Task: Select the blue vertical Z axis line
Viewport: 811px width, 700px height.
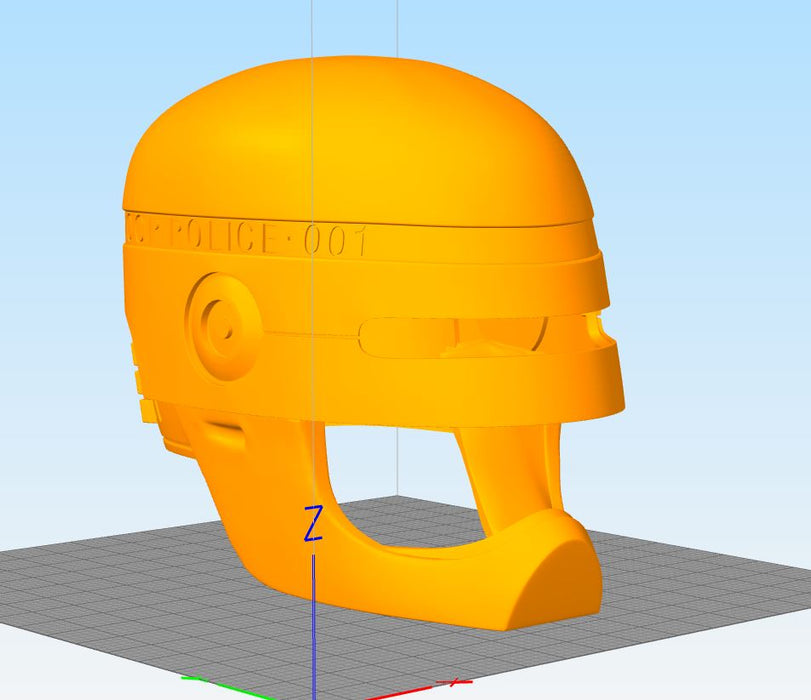Action: [313, 620]
